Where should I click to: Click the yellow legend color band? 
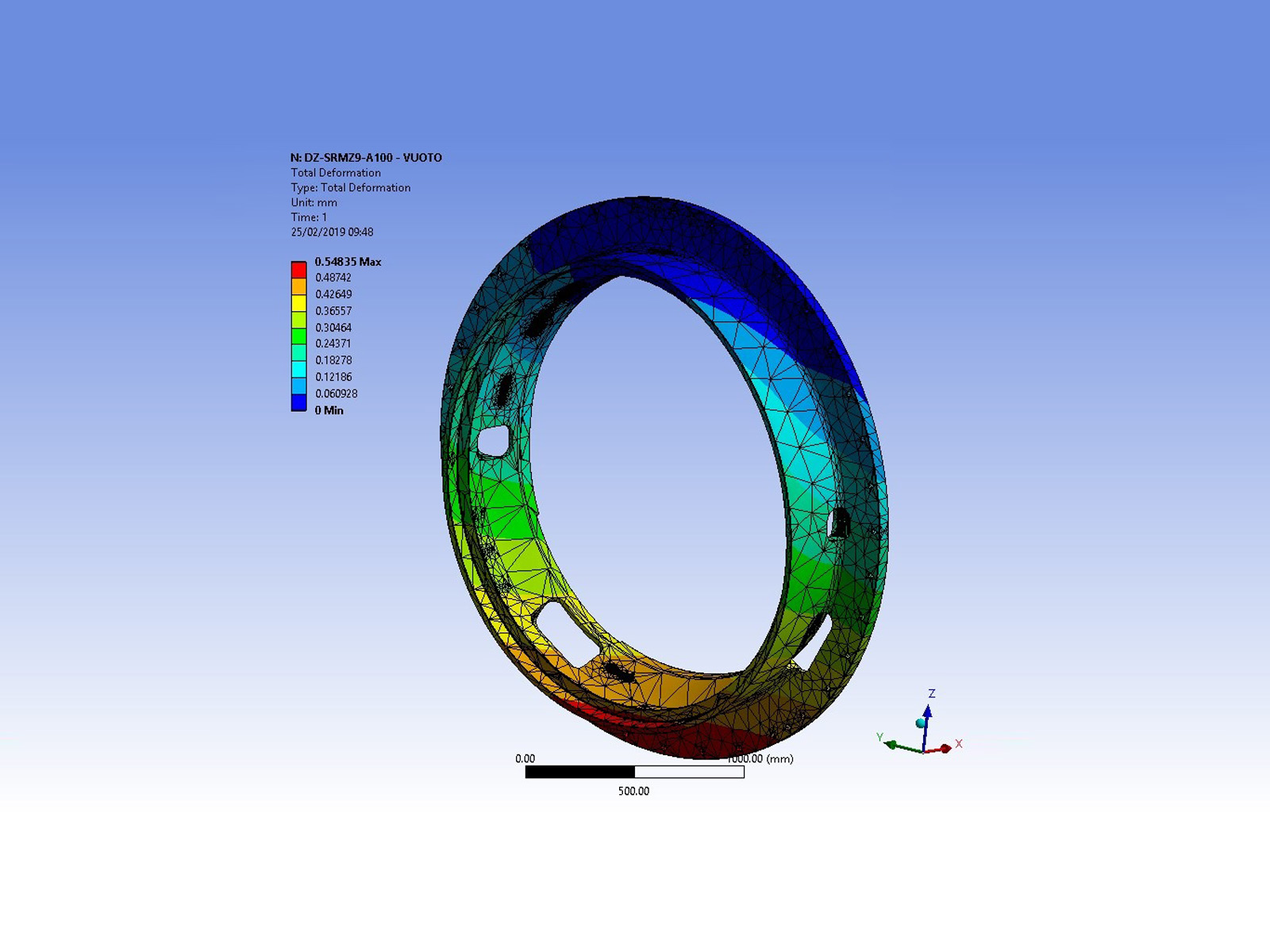coord(298,303)
